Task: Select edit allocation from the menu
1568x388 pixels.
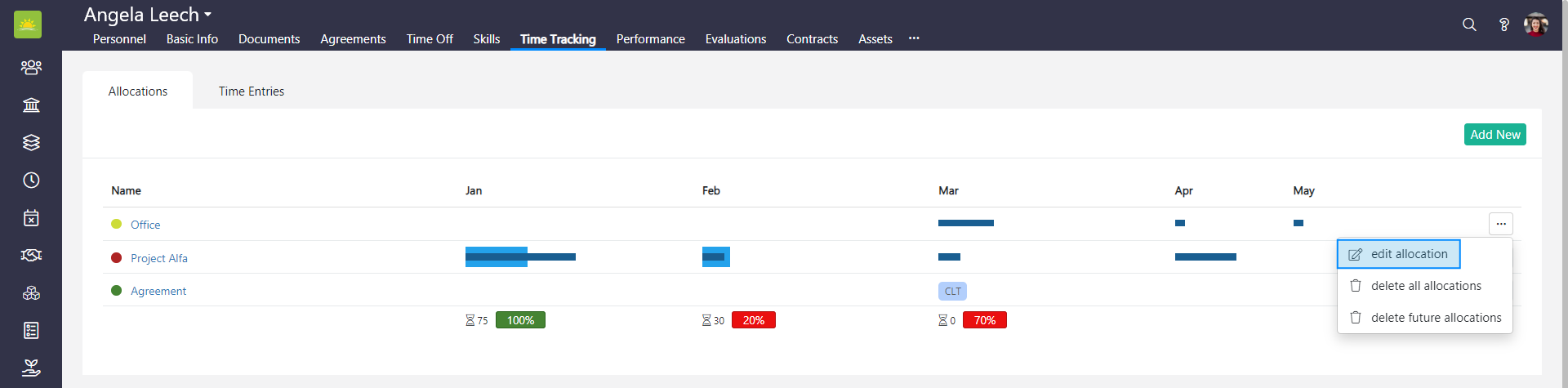Action: (1398, 254)
